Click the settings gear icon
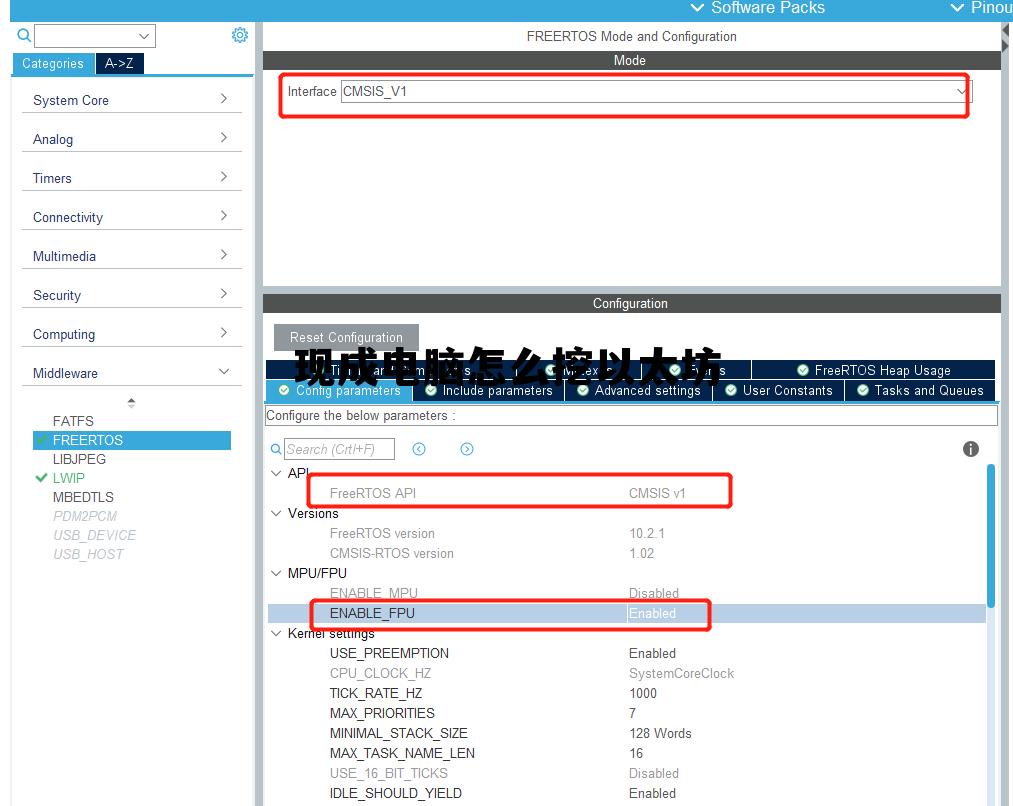 point(240,35)
